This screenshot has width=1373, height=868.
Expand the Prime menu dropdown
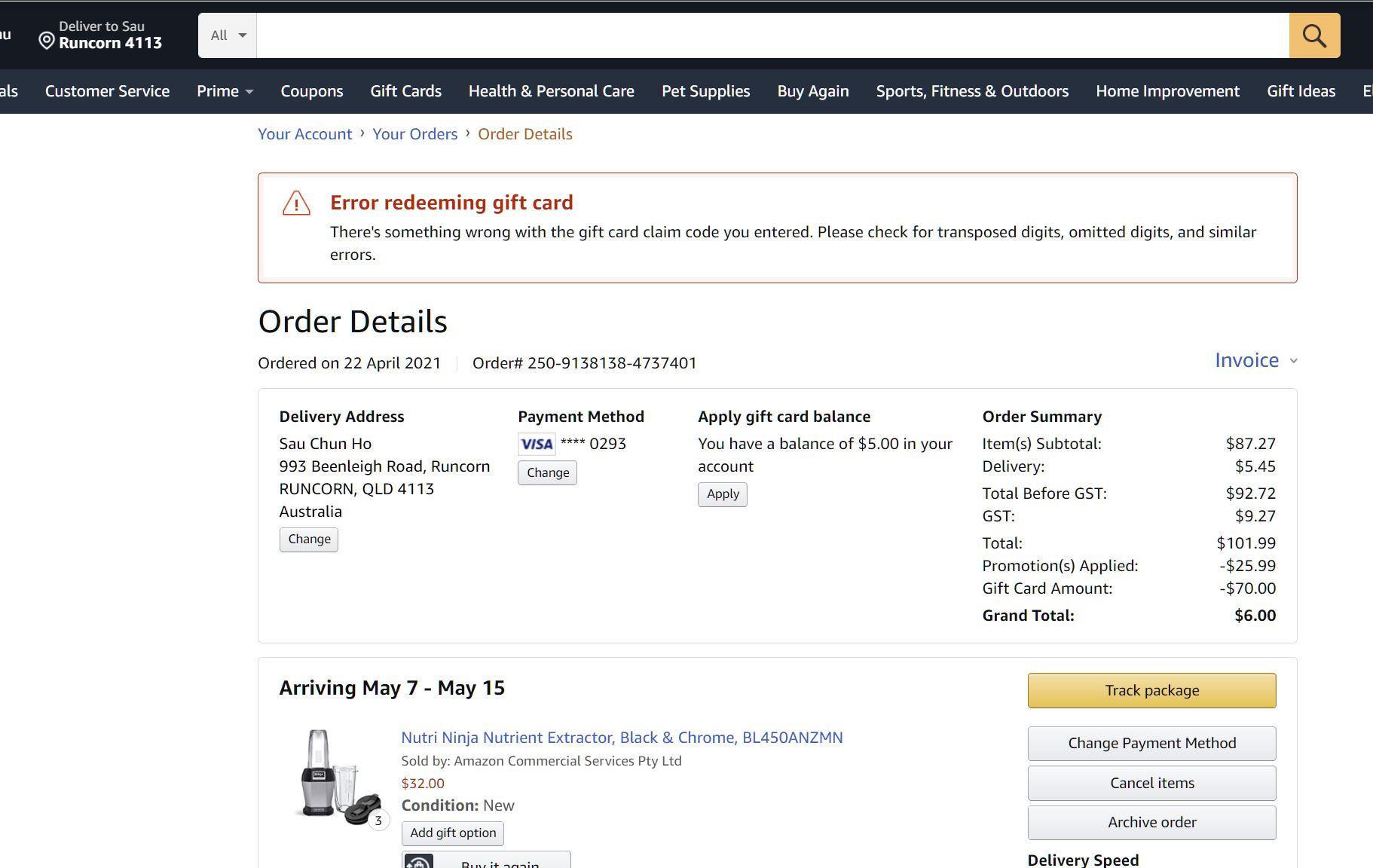(225, 91)
